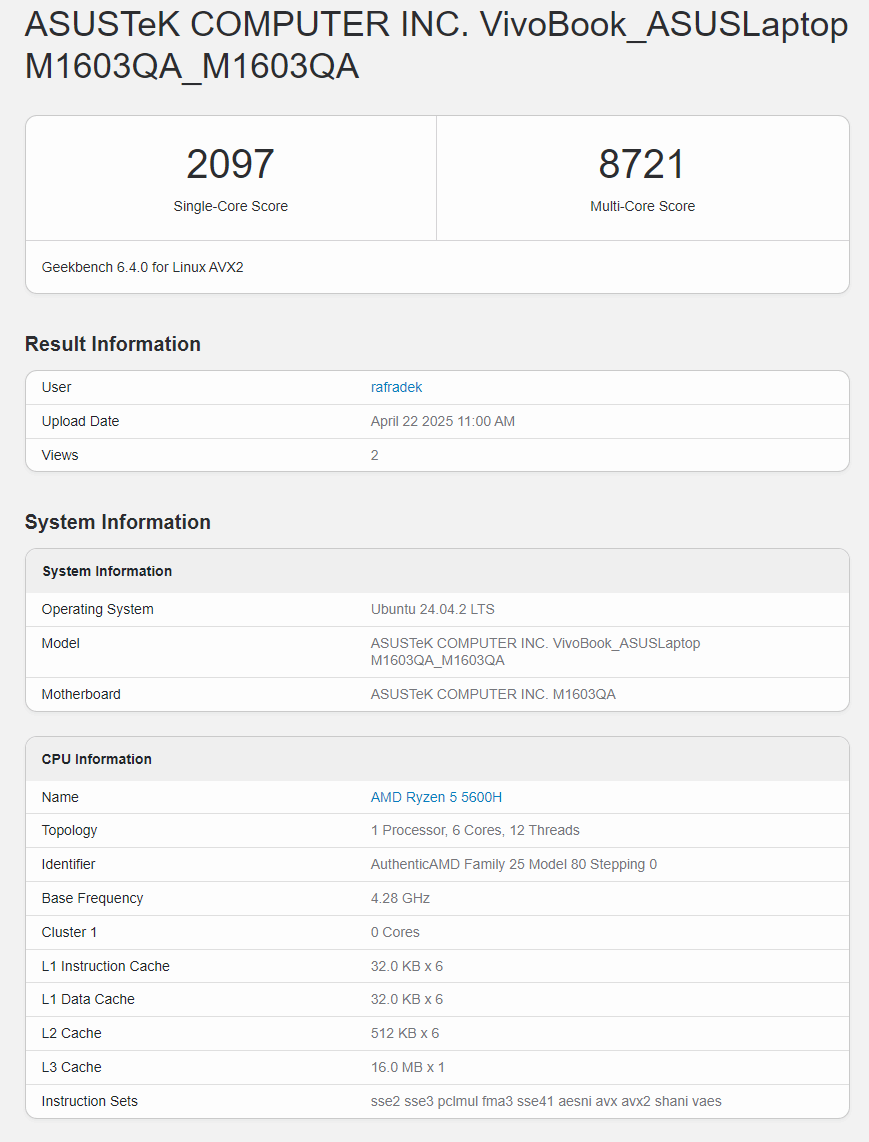
Task: Click the Name row label in CPU table
Action: 60,798
